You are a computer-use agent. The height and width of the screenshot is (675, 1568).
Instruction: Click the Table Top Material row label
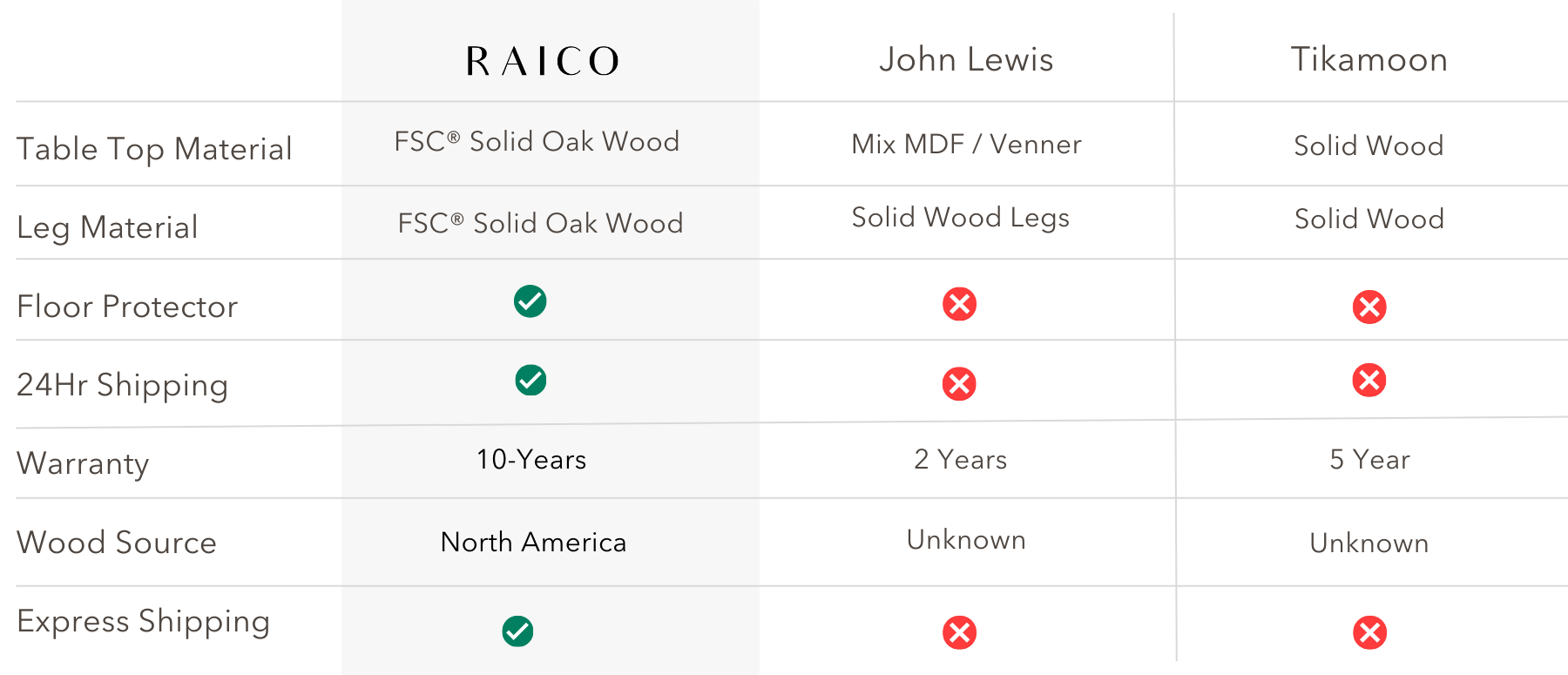click(154, 149)
